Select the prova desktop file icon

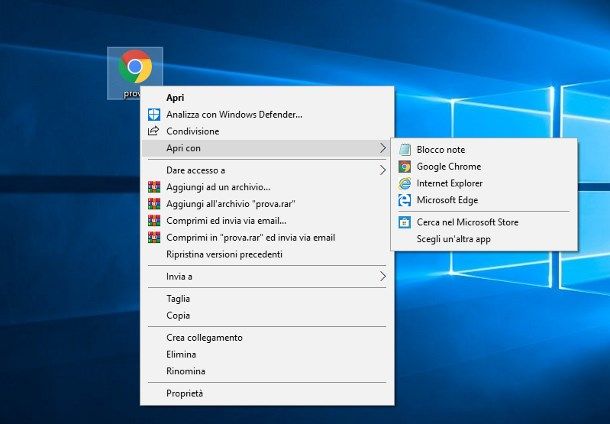coord(135,73)
